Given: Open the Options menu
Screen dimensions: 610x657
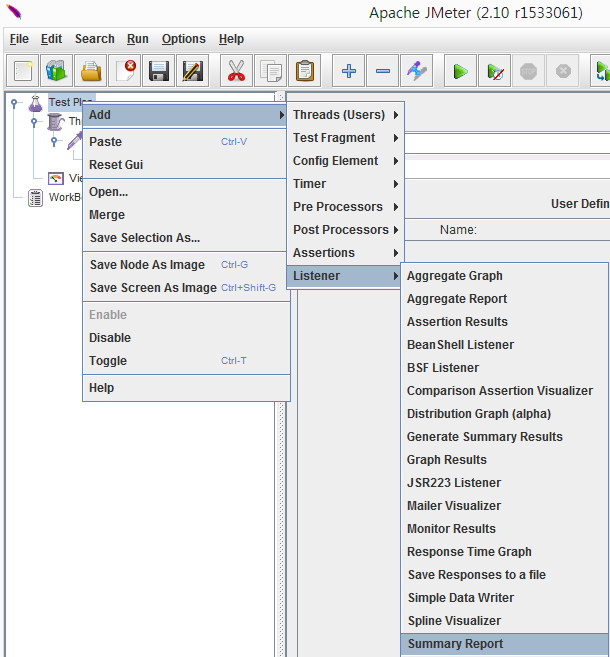Looking at the screenshot, I should [184, 39].
